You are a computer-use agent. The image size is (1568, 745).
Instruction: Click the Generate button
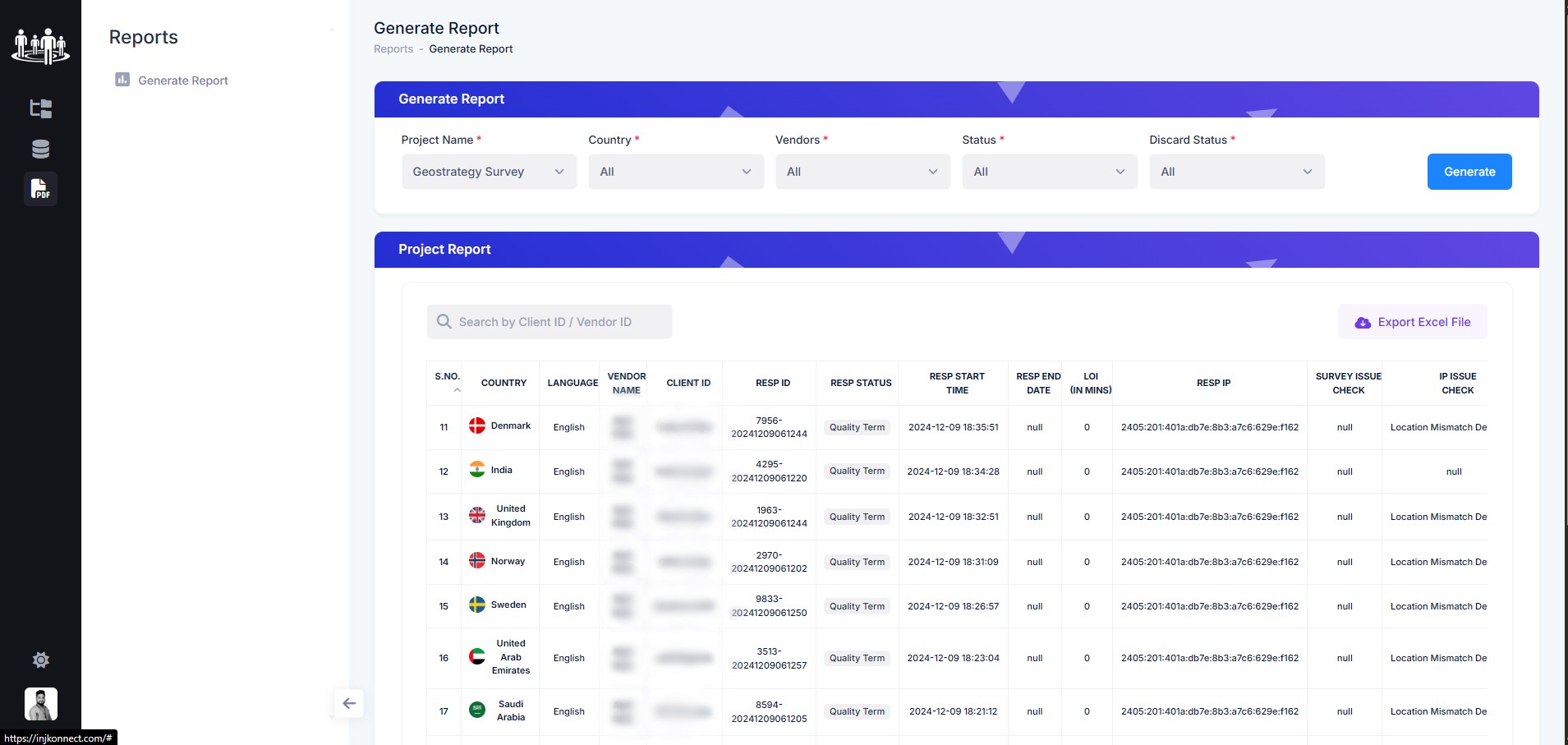pyautogui.click(x=1469, y=172)
